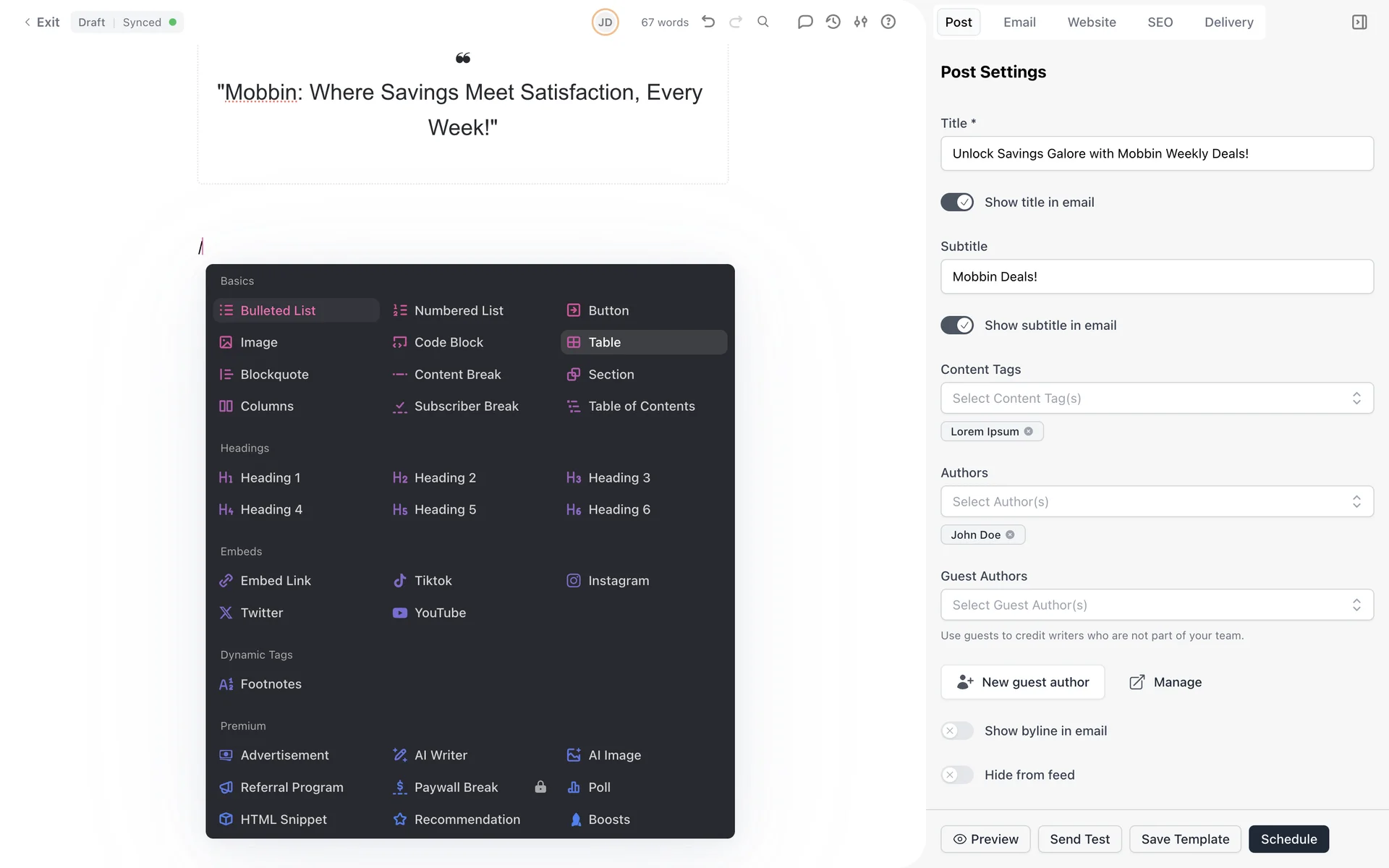
Task: Switch to the SEO tab
Action: coord(1160,22)
